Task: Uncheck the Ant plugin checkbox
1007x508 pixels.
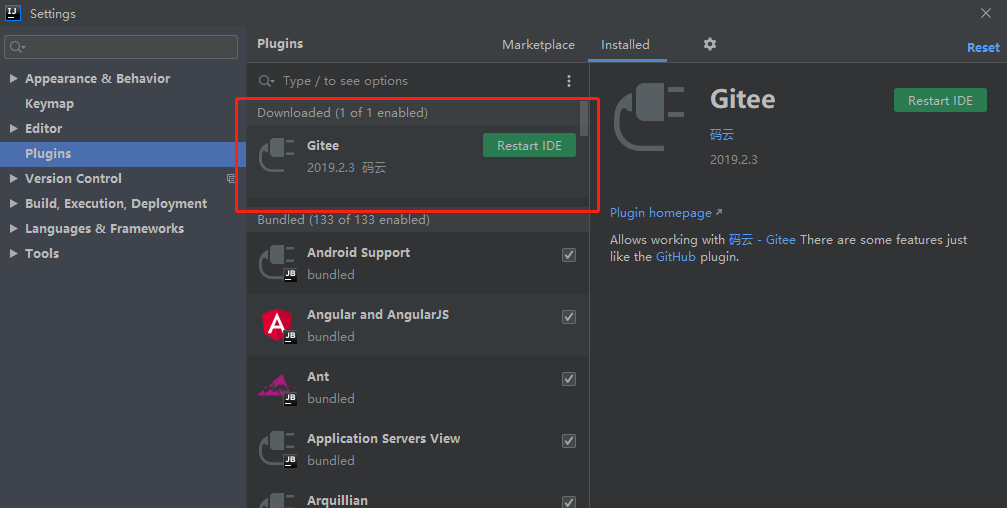Action: click(569, 379)
